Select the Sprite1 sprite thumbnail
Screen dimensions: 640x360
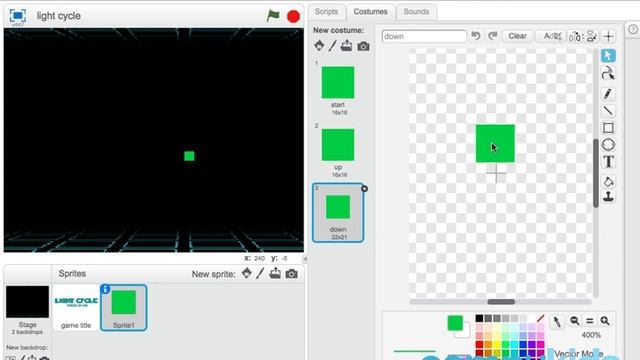pos(124,307)
